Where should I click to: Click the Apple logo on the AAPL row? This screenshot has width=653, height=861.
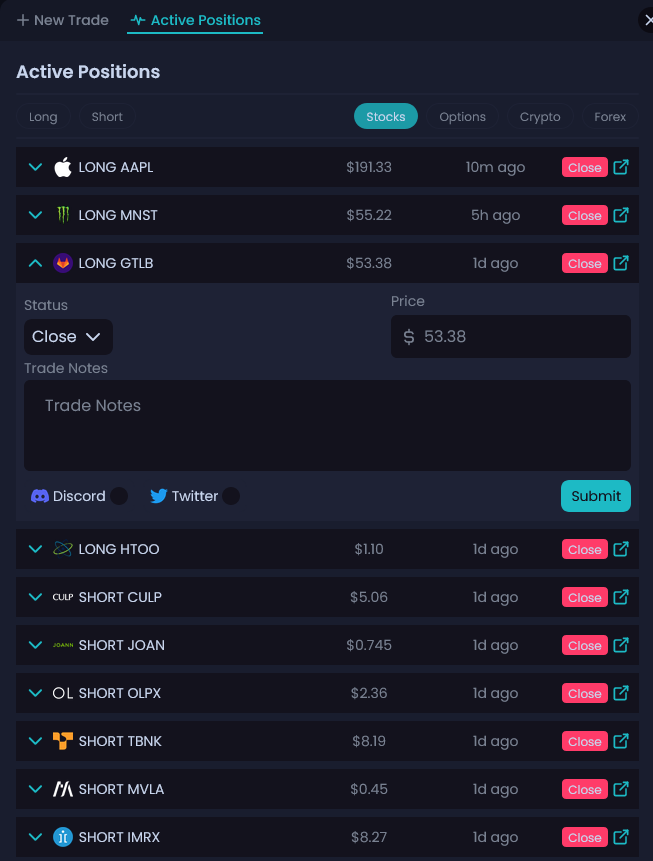(x=63, y=167)
